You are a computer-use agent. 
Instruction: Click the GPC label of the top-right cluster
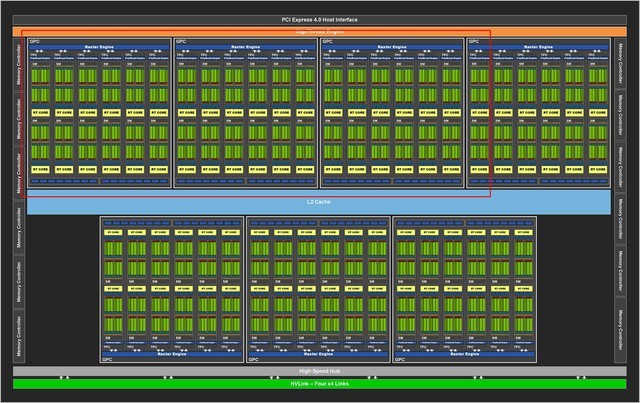[x=474, y=42]
